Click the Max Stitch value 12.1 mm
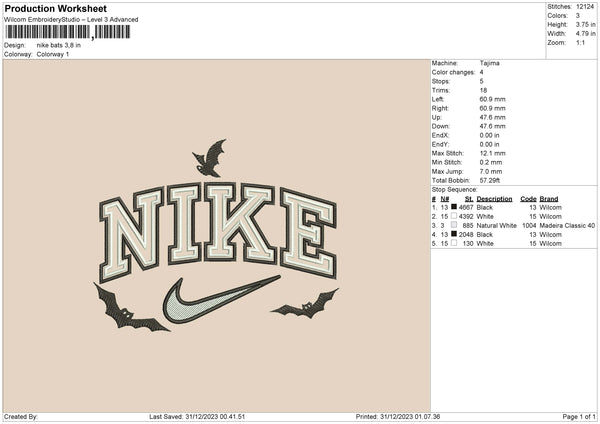 click(x=492, y=153)
